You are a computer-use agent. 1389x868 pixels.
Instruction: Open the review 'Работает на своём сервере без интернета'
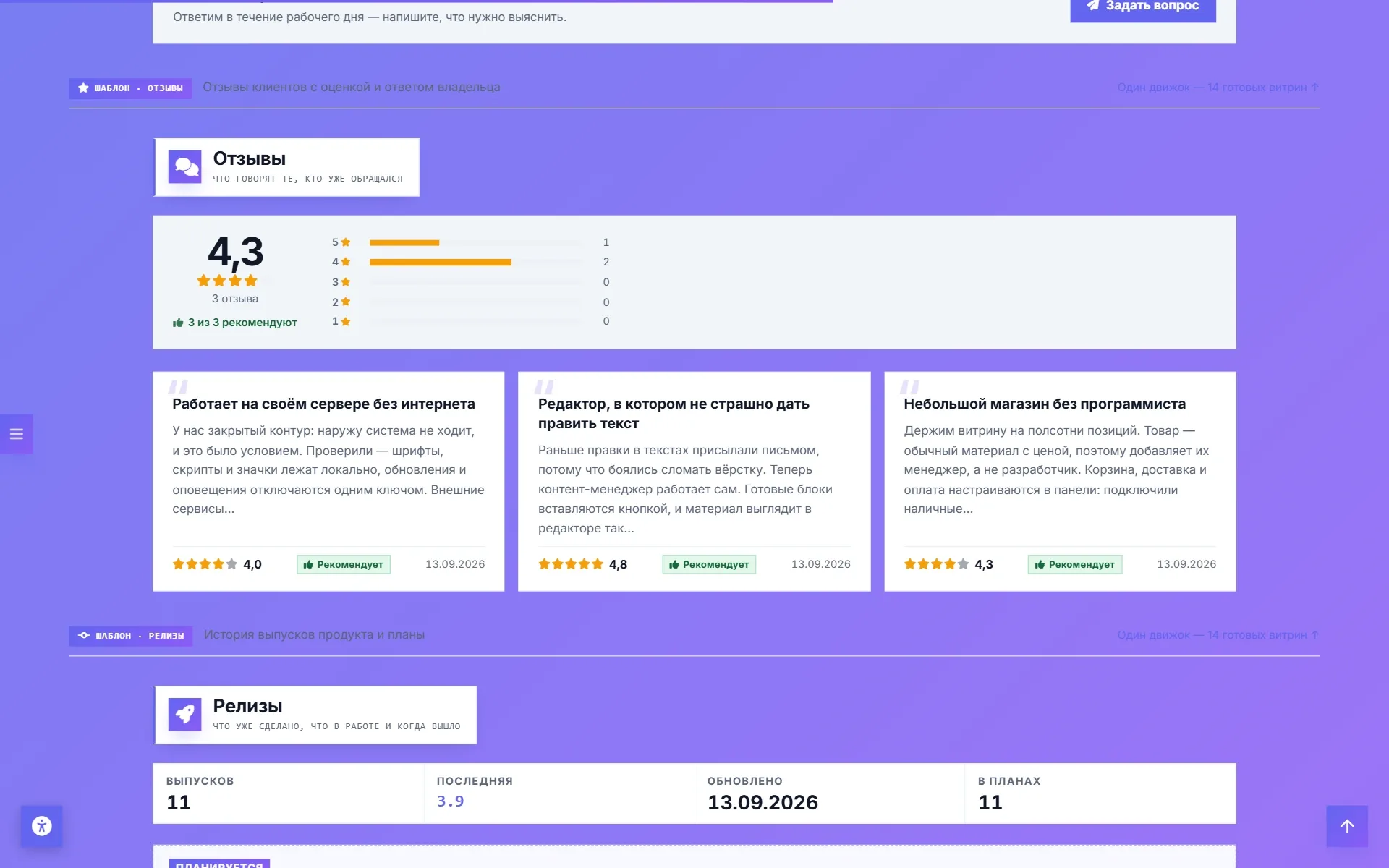(323, 404)
